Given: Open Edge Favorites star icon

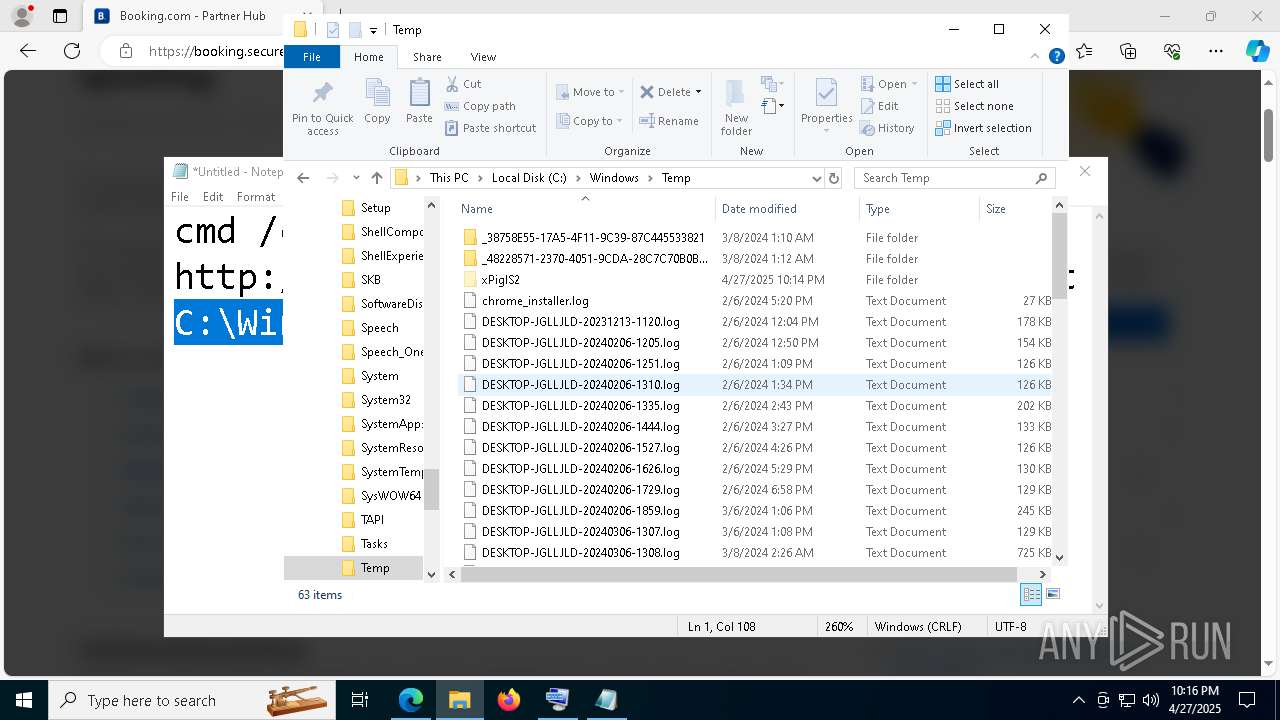Looking at the screenshot, I should [x=1084, y=51].
